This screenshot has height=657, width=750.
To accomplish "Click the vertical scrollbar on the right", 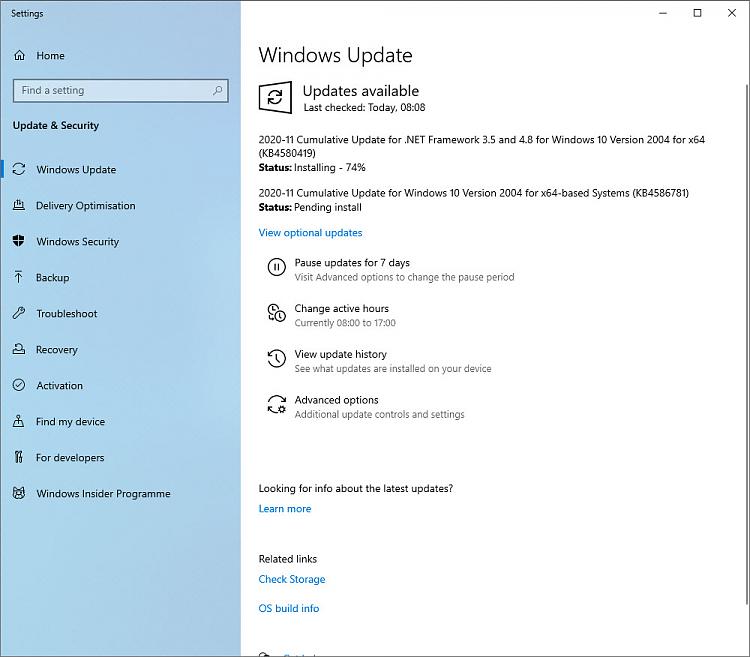I will coord(747,343).
